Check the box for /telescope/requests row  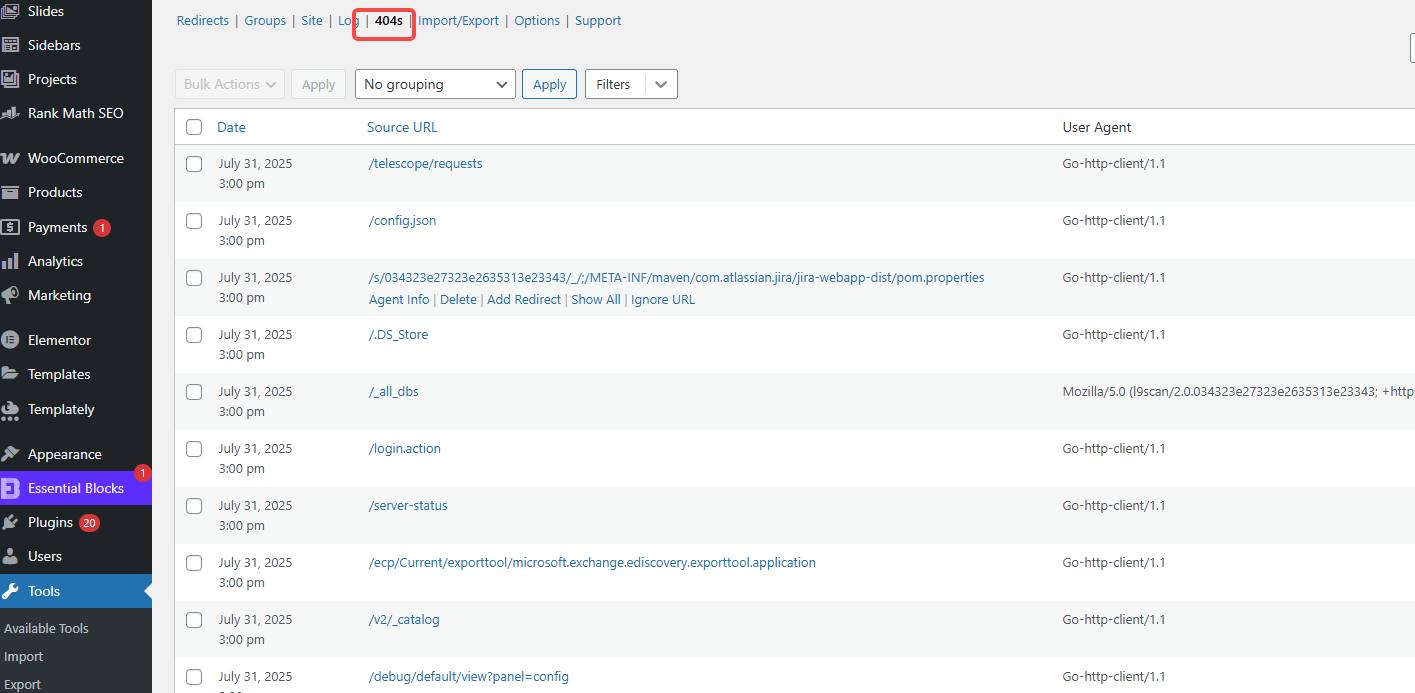click(194, 164)
